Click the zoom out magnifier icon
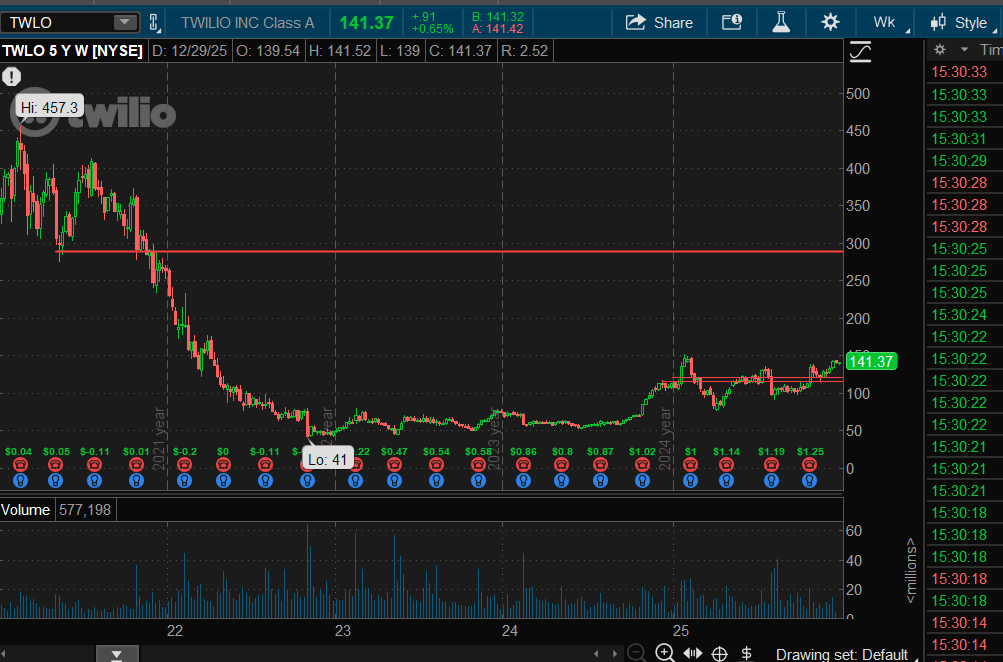This screenshot has height=662, width=1003. coord(636,653)
